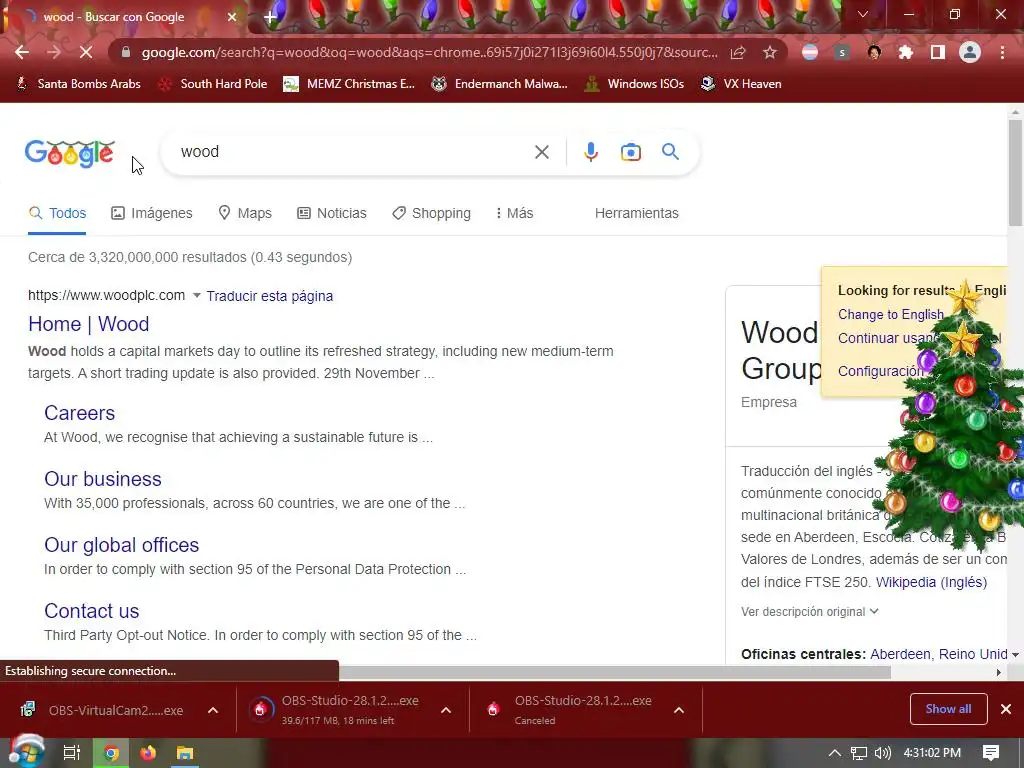Open the Contact us sitelink
Screen dimensions: 1024x768
click(x=92, y=611)
